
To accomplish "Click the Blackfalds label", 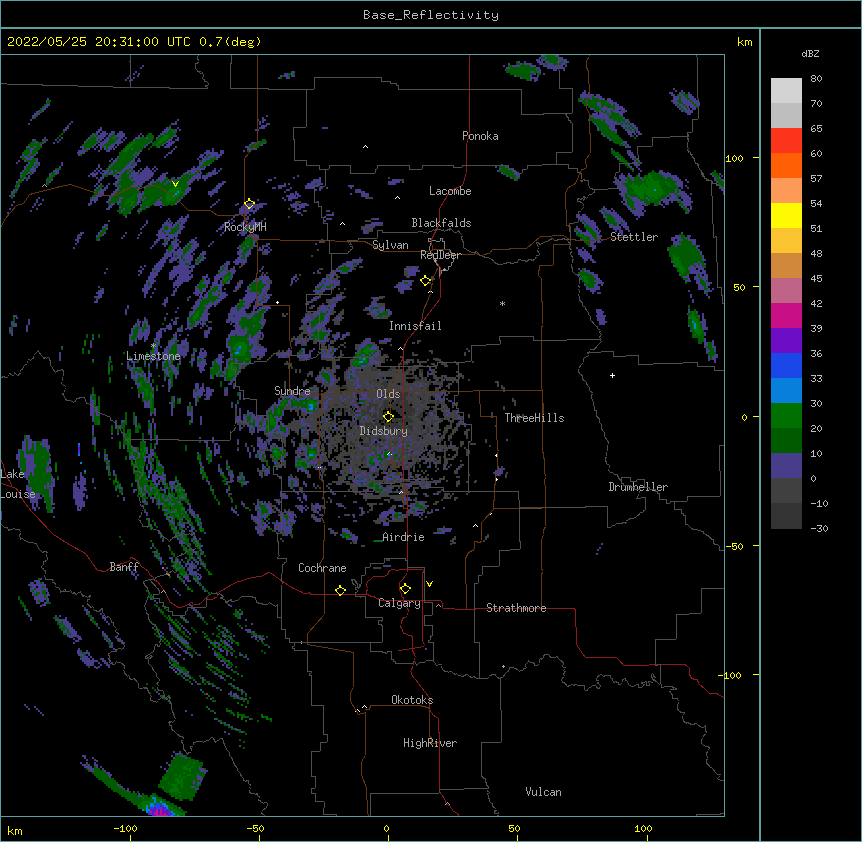I will click(x=441, y=223).
